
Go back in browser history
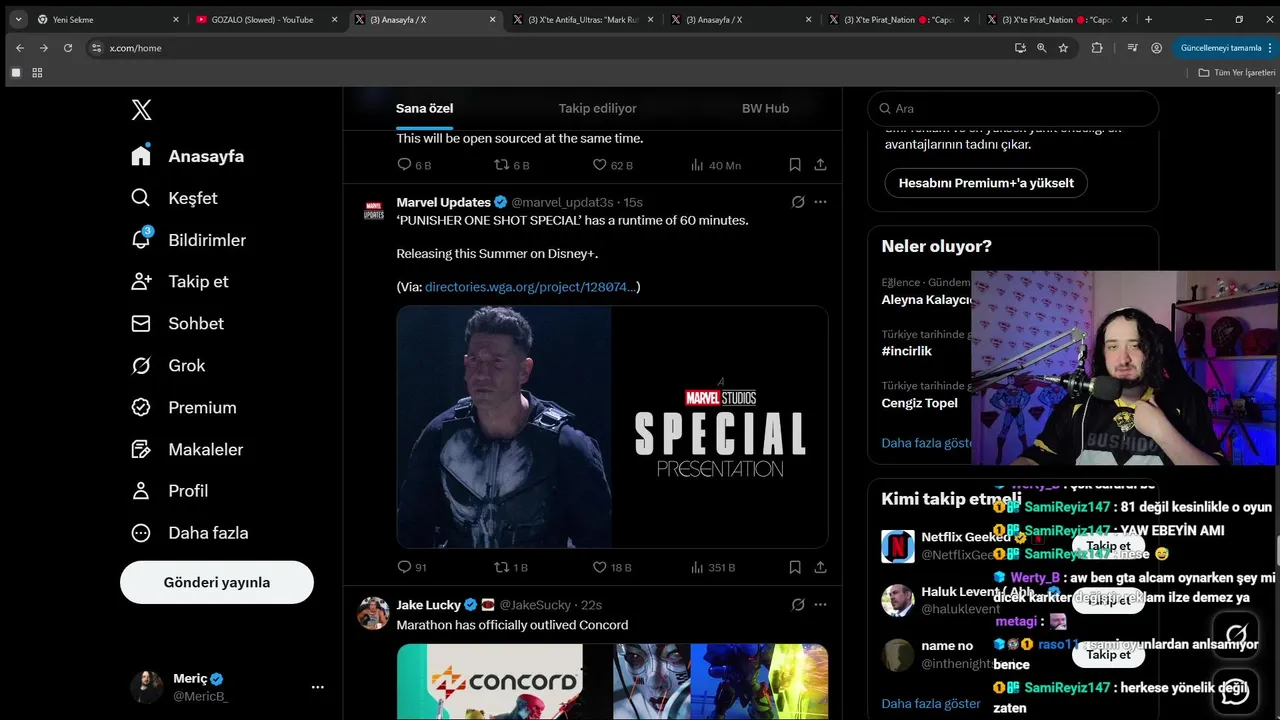19,48
